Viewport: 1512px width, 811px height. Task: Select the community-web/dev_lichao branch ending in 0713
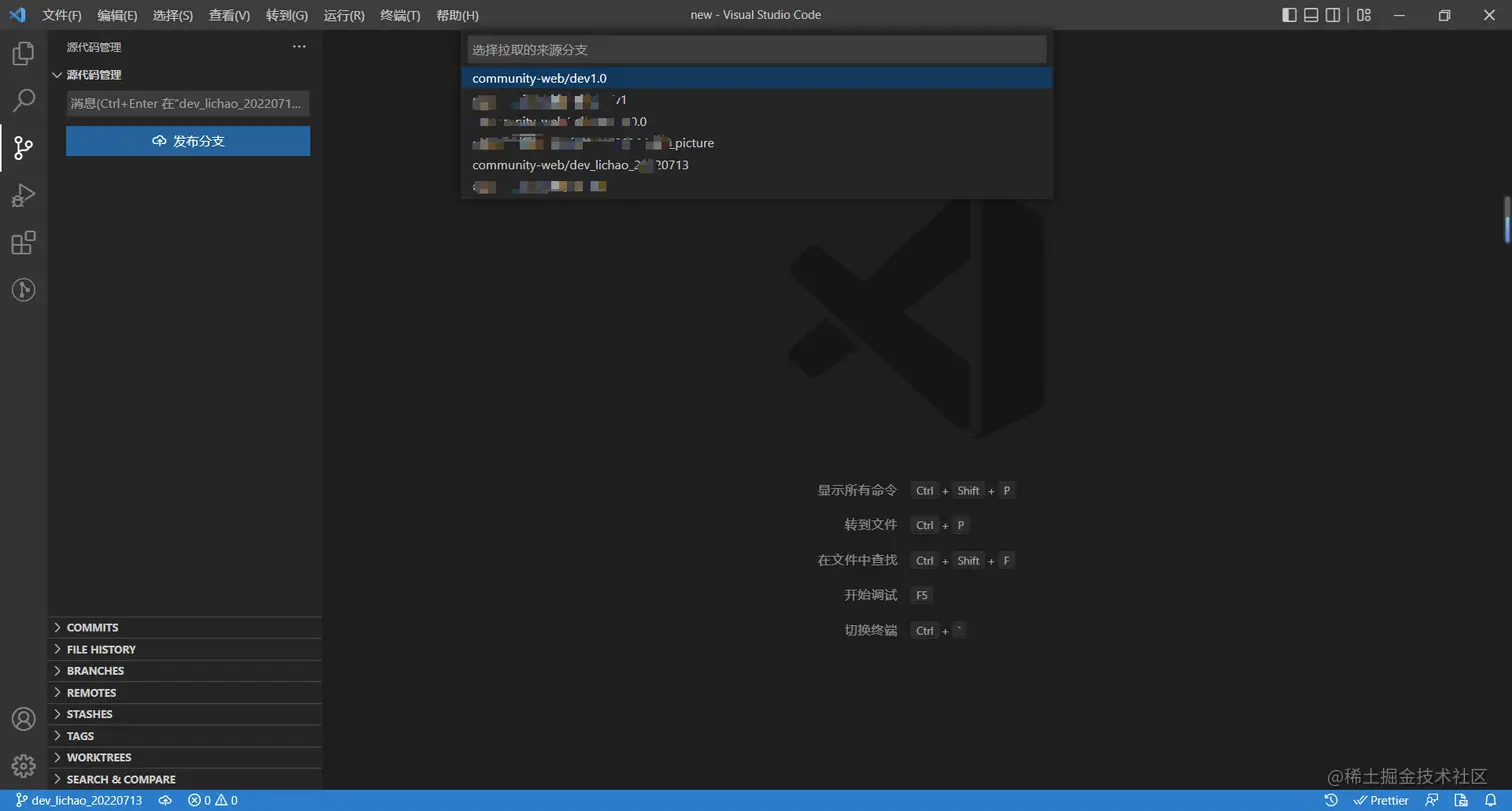click(757, 165)
